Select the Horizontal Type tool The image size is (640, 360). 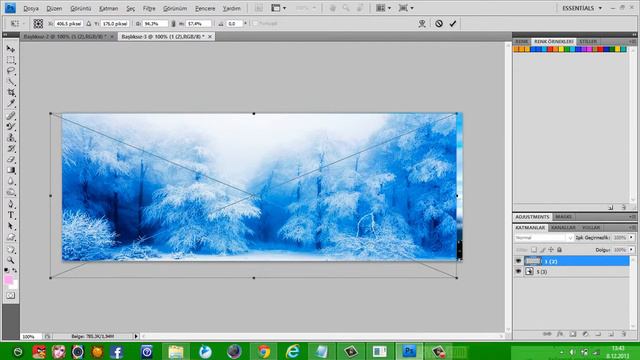point(11,215)
